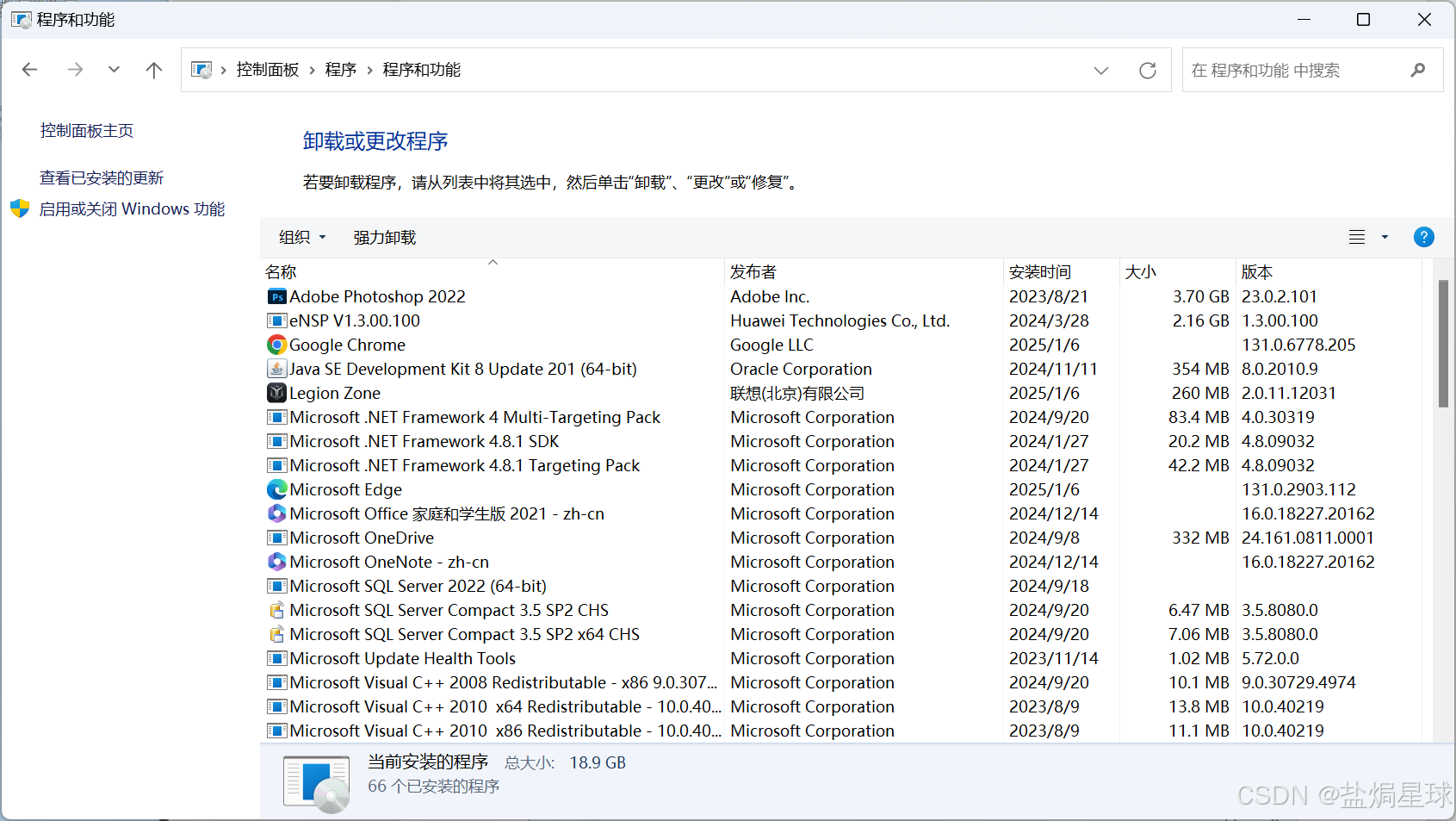
Task: Expand the address bar history dropdown
Action: pyautogui.click(x=1101, y=71)
